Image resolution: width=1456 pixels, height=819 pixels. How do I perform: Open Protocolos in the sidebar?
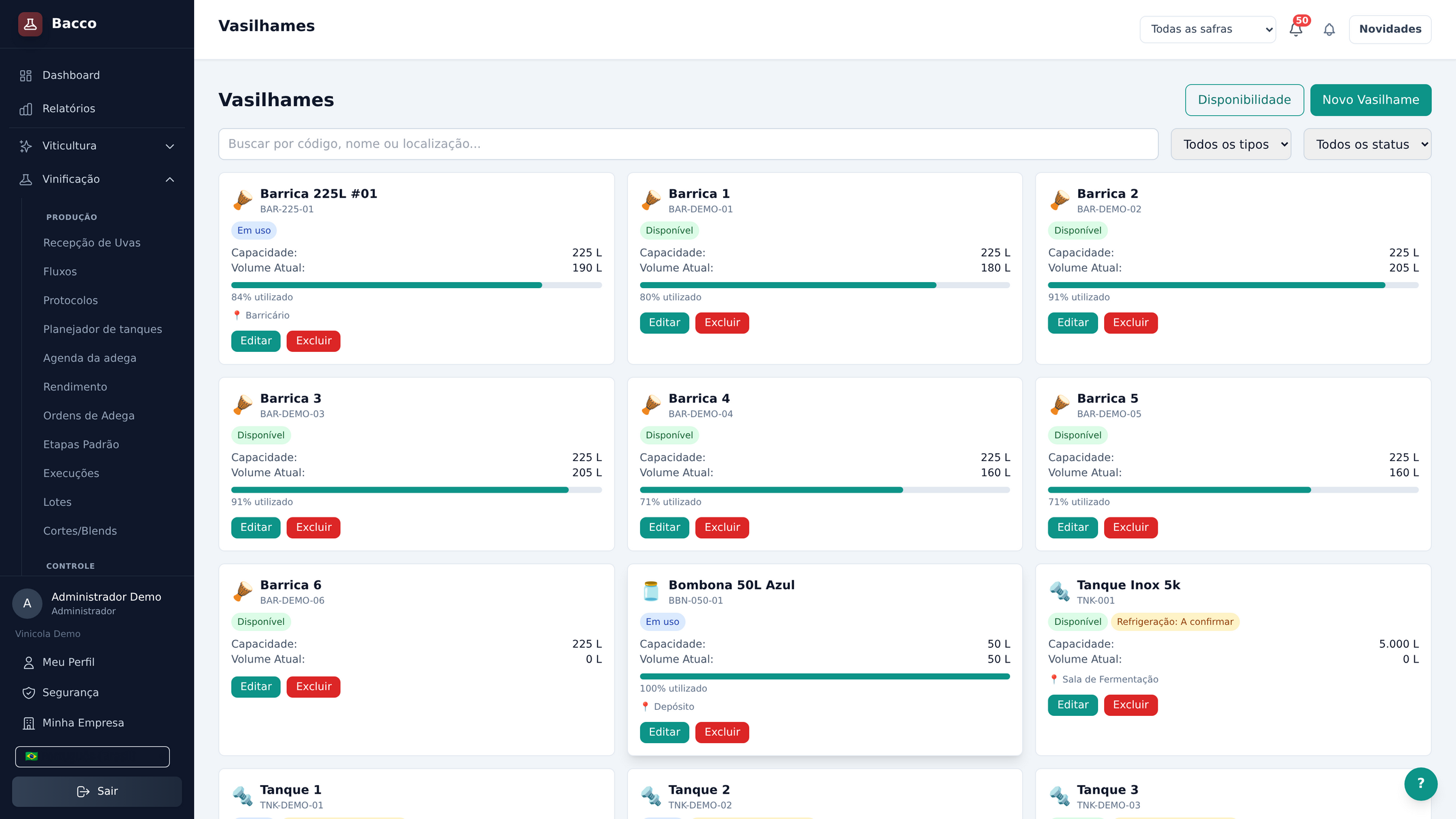70,300
